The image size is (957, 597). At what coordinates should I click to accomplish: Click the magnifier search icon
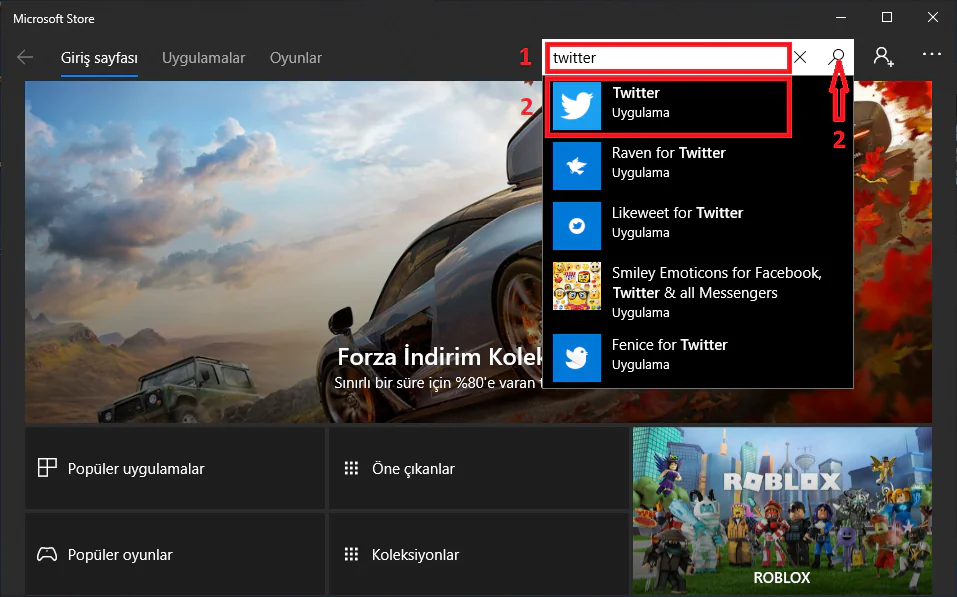point(838,57)
